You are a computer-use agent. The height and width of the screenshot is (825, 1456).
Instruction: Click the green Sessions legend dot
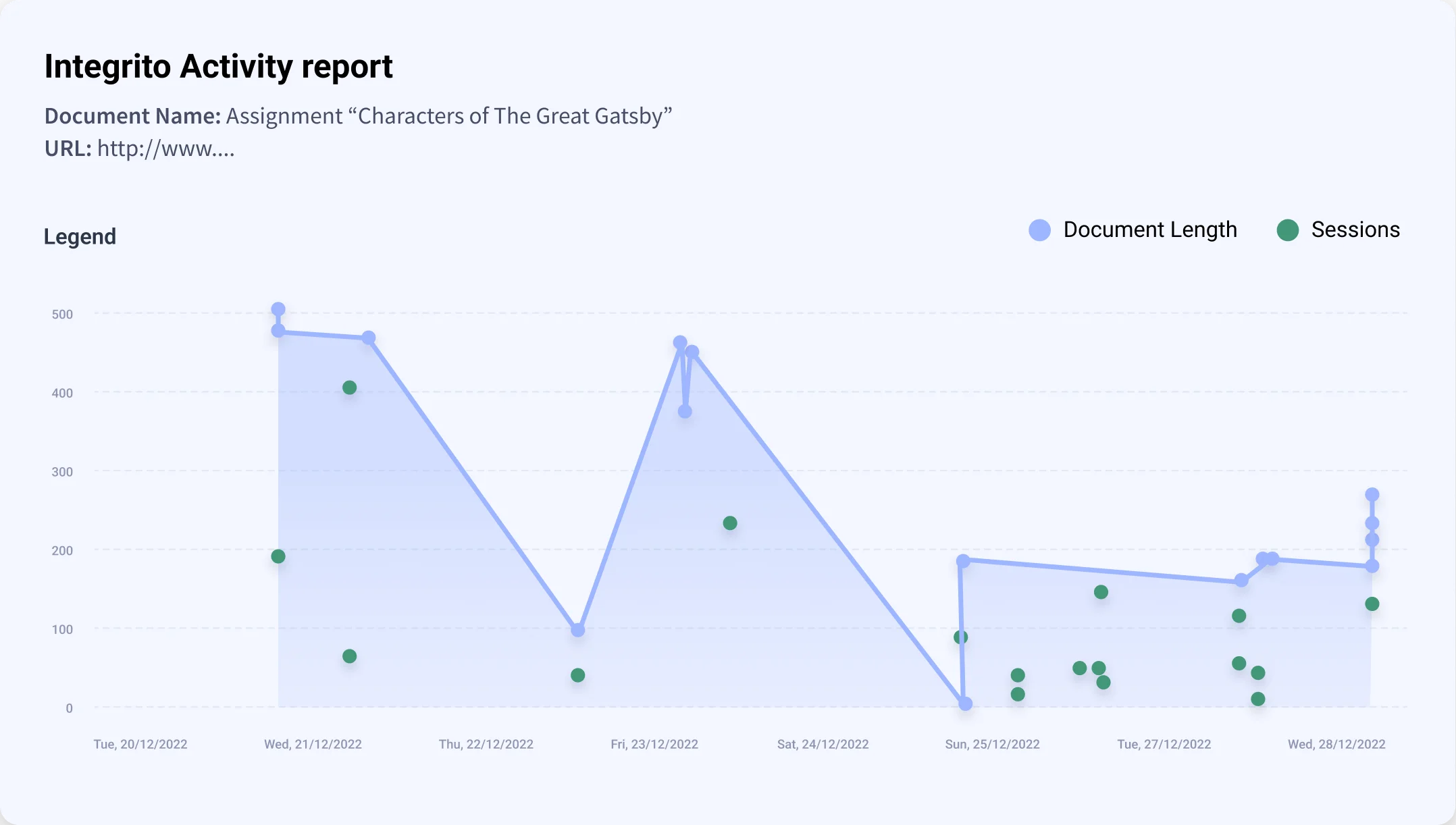click(x=1288, y=230)
